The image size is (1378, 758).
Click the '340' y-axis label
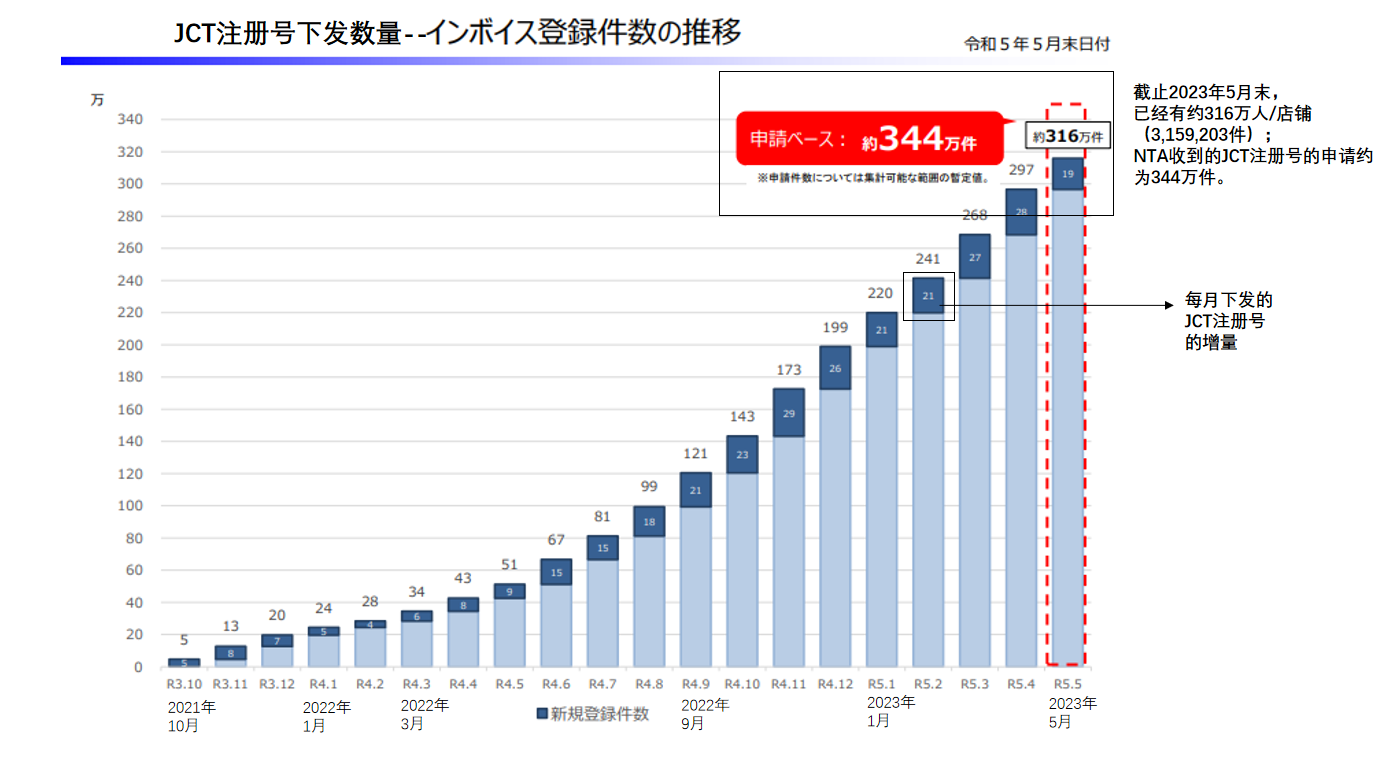tap(131, 120)
